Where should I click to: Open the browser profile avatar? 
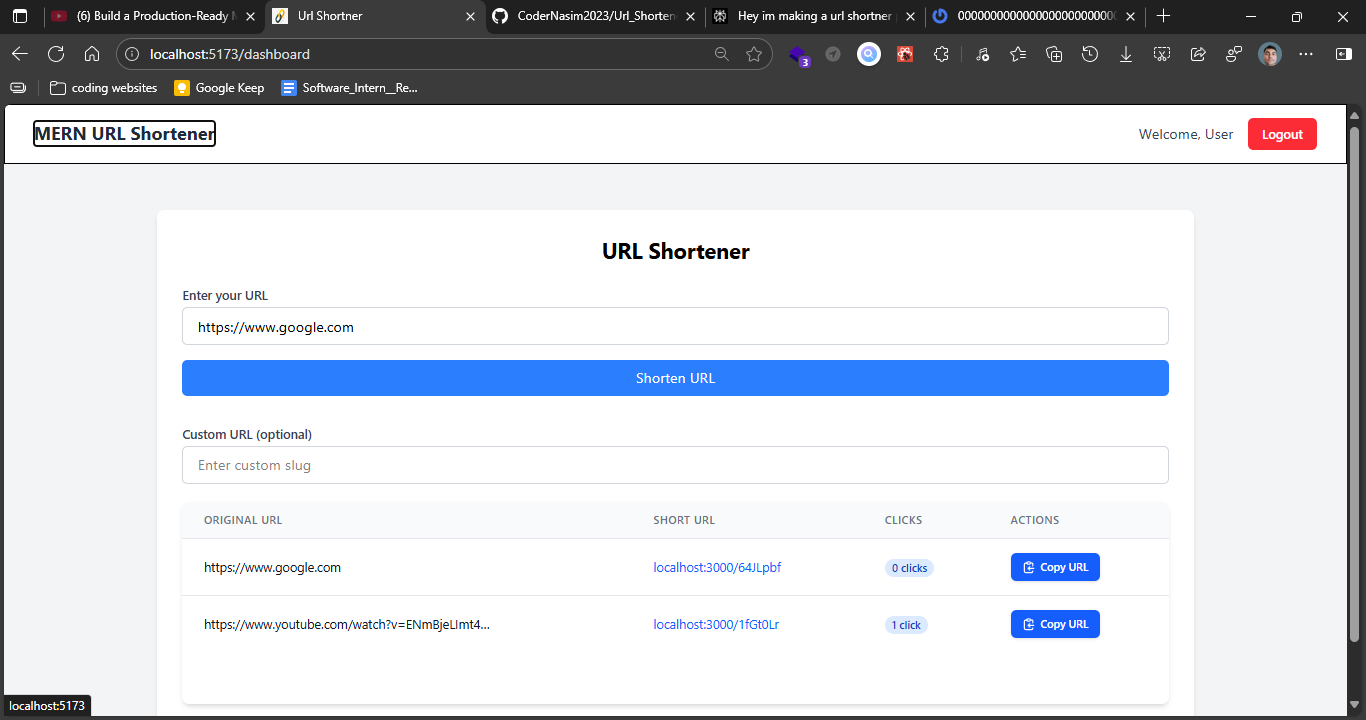1270,54
